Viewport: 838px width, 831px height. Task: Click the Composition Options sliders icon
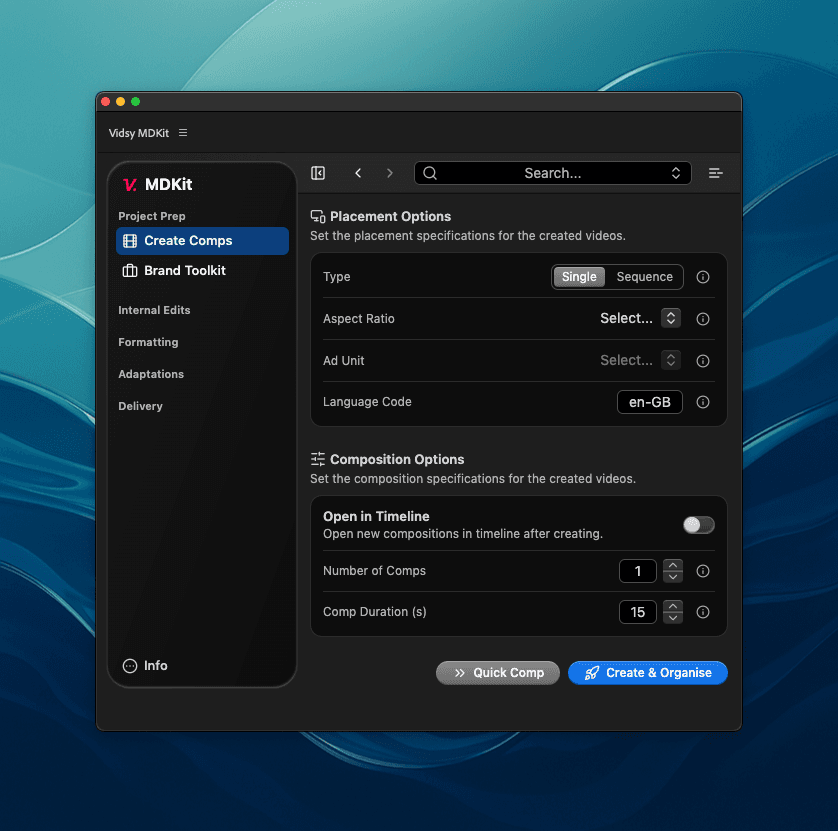tap(318, 459)
